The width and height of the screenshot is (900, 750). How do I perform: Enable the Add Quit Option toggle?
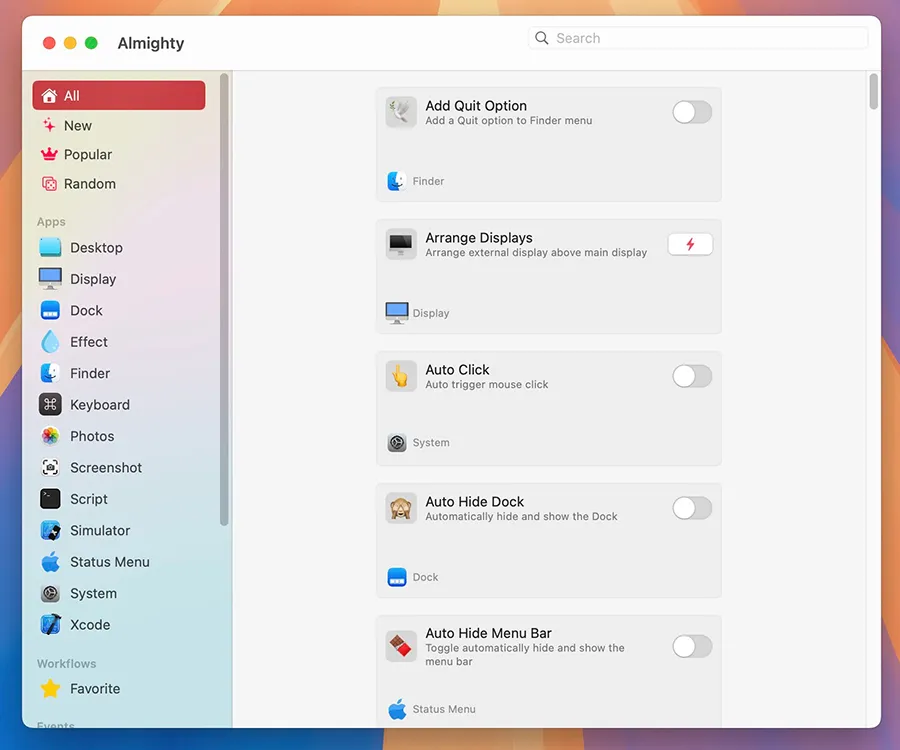691,112
